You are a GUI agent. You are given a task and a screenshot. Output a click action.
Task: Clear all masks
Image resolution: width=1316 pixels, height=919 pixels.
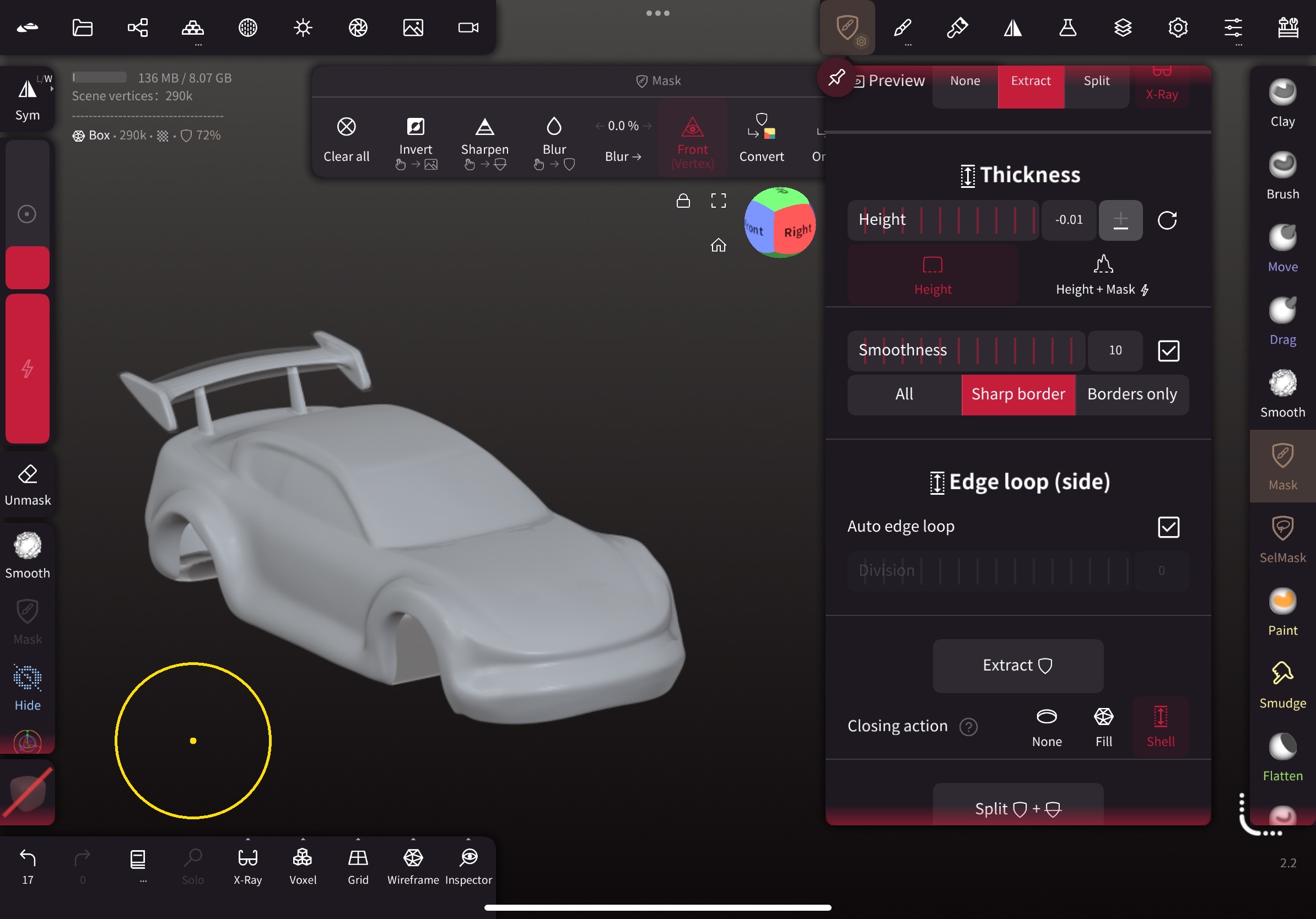point(346,139)
